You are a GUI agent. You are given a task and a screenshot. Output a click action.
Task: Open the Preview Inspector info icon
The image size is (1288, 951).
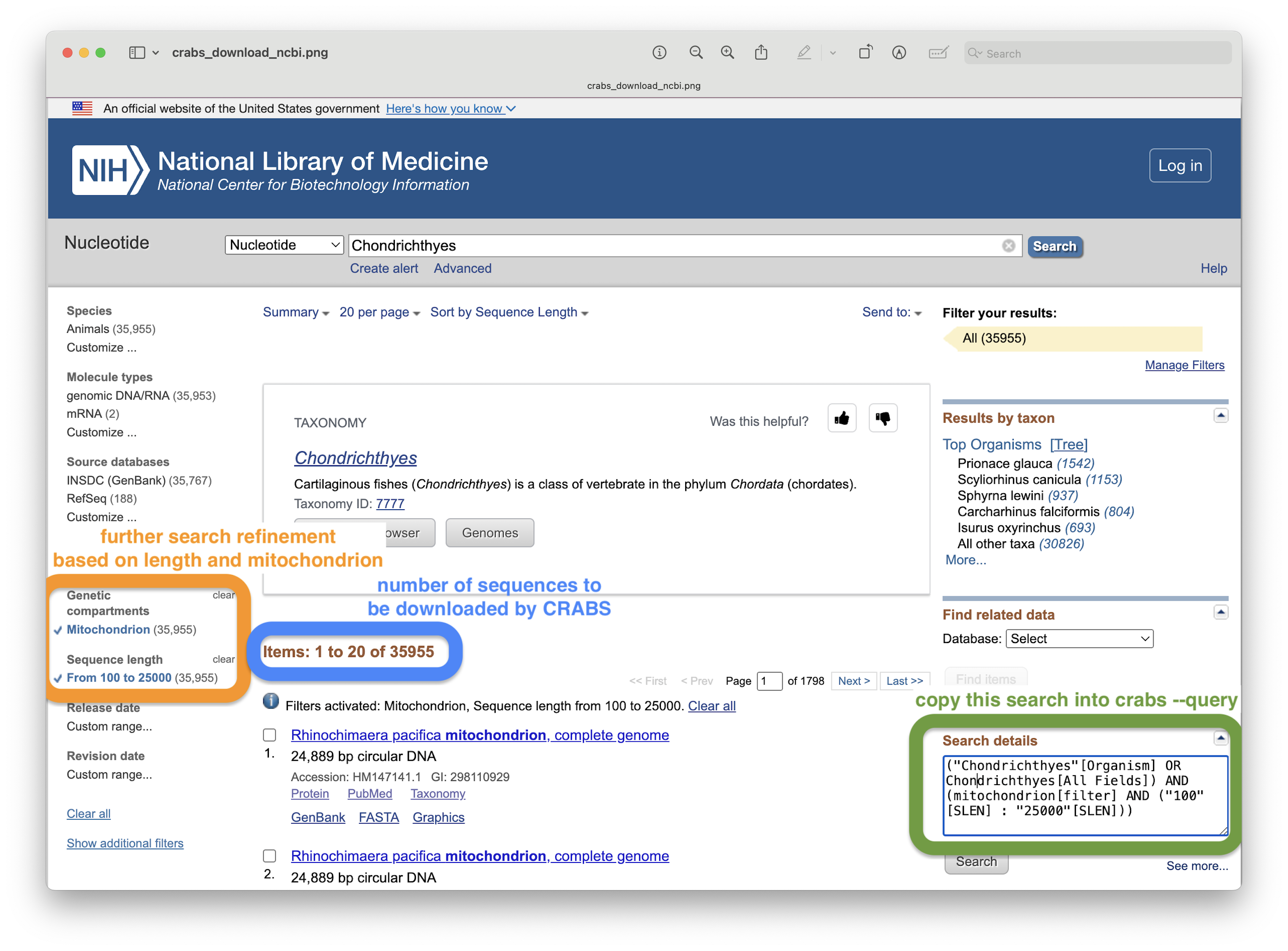coord(659,53)
